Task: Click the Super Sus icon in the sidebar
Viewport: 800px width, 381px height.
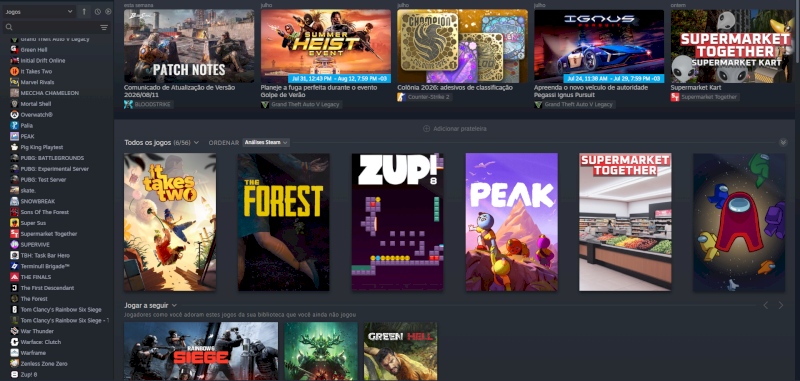Action: tap(14, 223)
